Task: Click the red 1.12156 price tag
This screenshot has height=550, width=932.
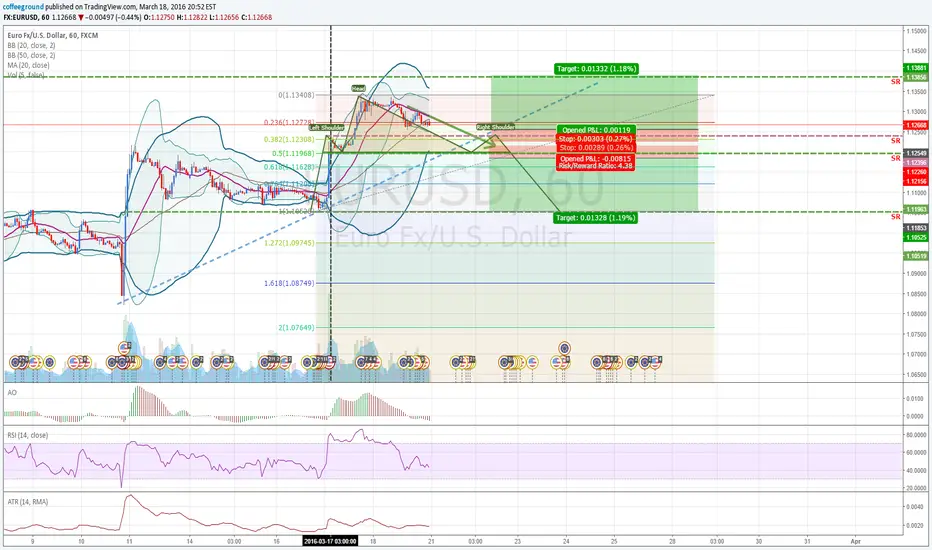Action: point(915,181)
